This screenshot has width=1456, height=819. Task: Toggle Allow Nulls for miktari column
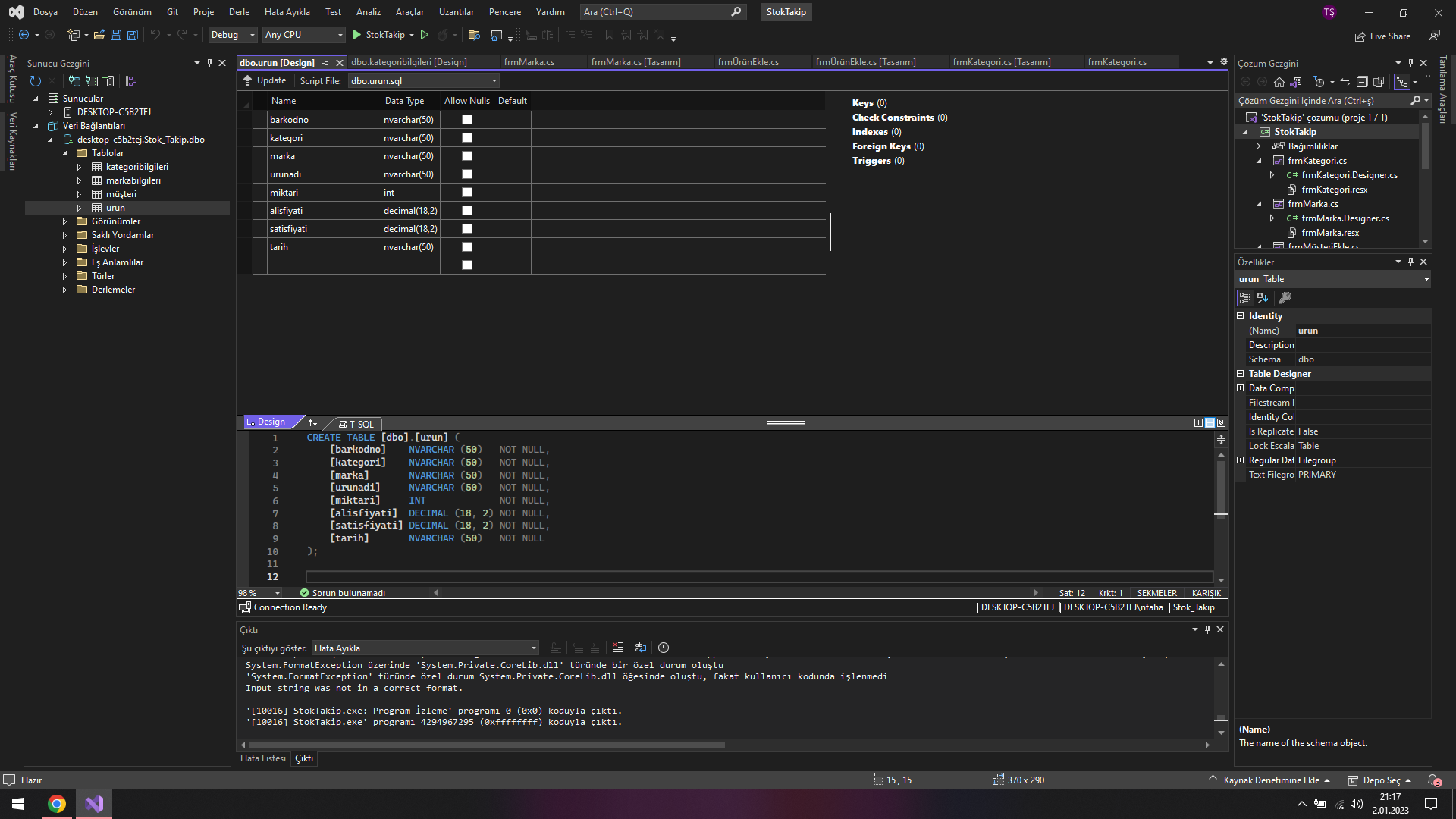467,193
